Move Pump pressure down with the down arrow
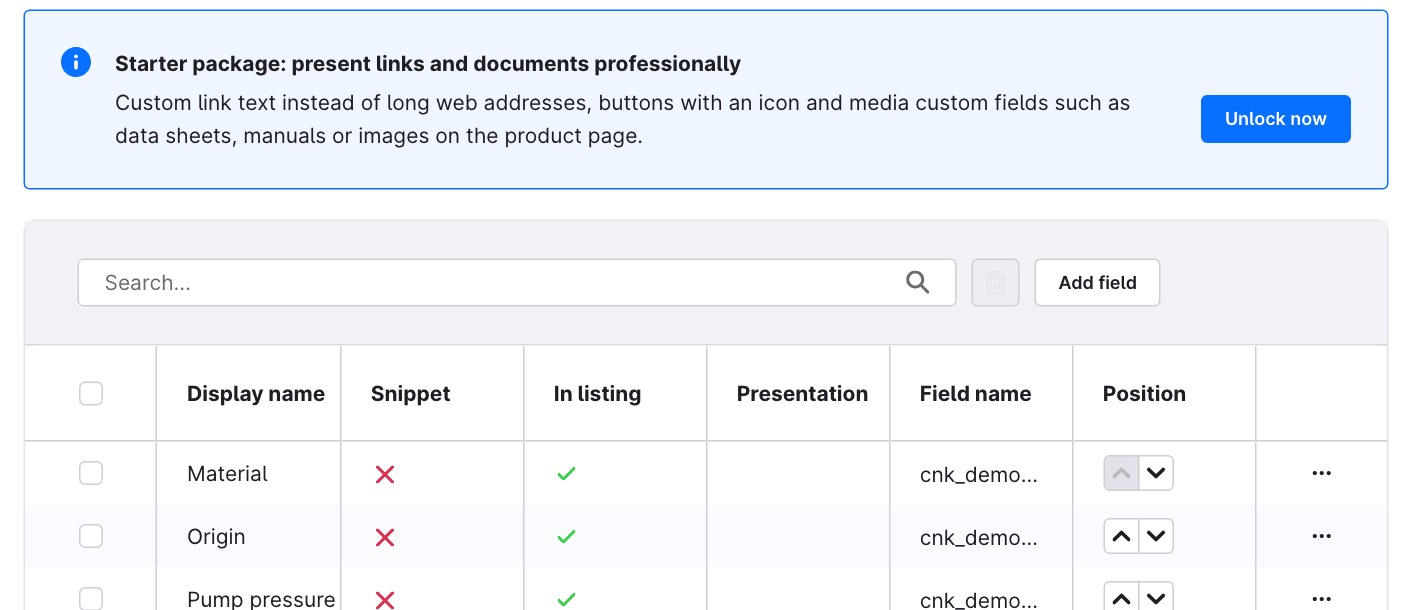This screenshot has height=610, width=1413. tap(1156, 597)
